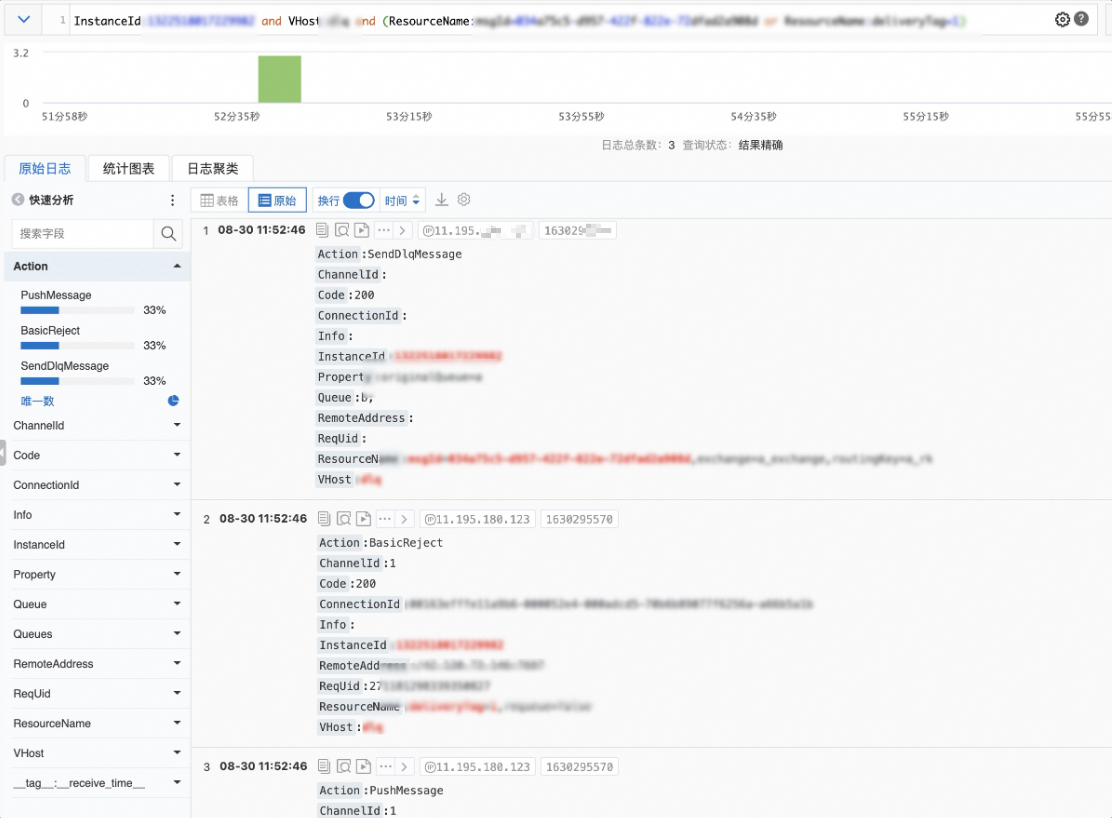Focus the 搜索字段 search box
1112x818 pixels.
[x=82, y=233]
